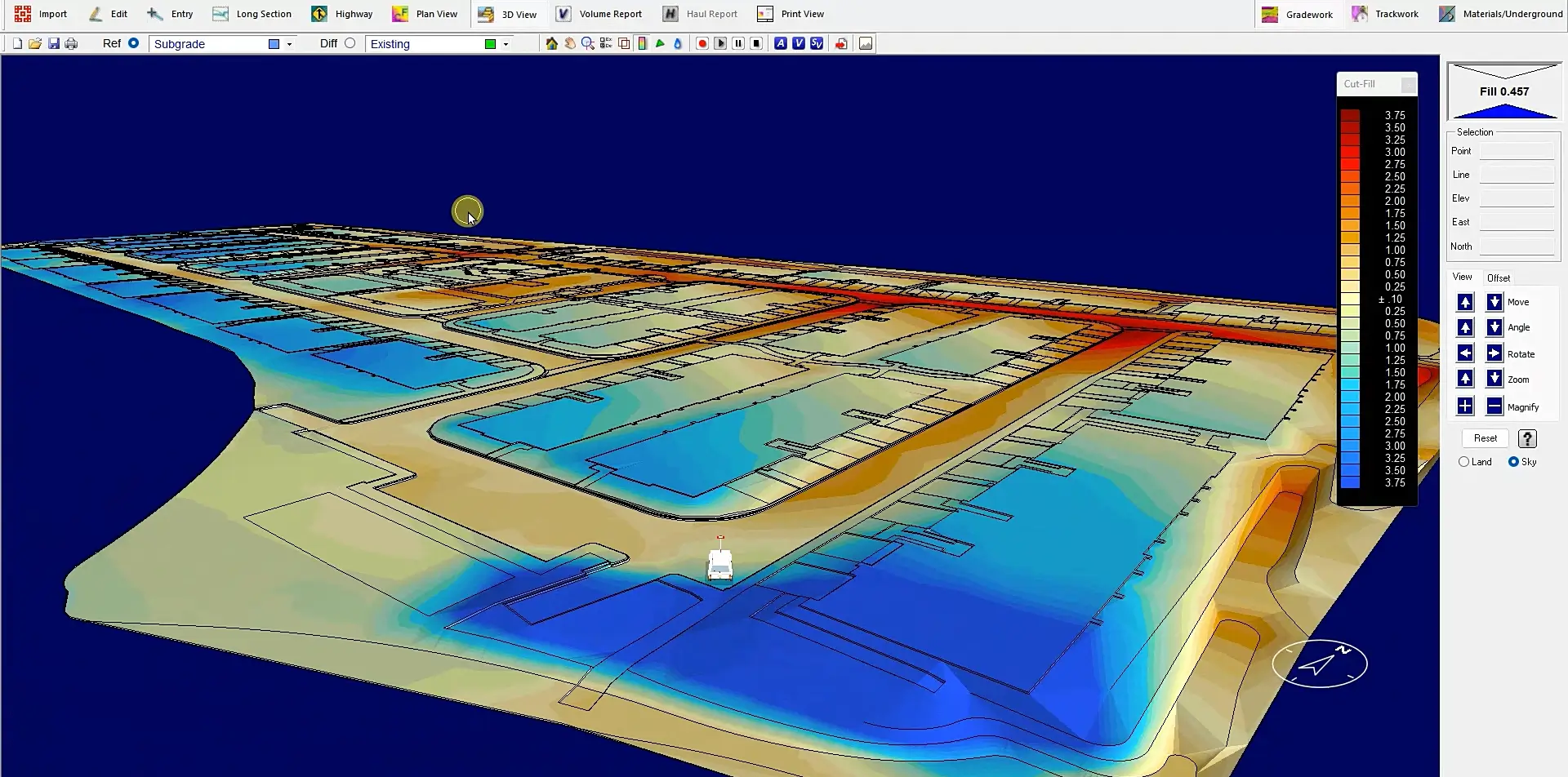Click the save disk icon
Viewport: 1568px width, 777px height.
pyautogui.click(x=54, y=44)
